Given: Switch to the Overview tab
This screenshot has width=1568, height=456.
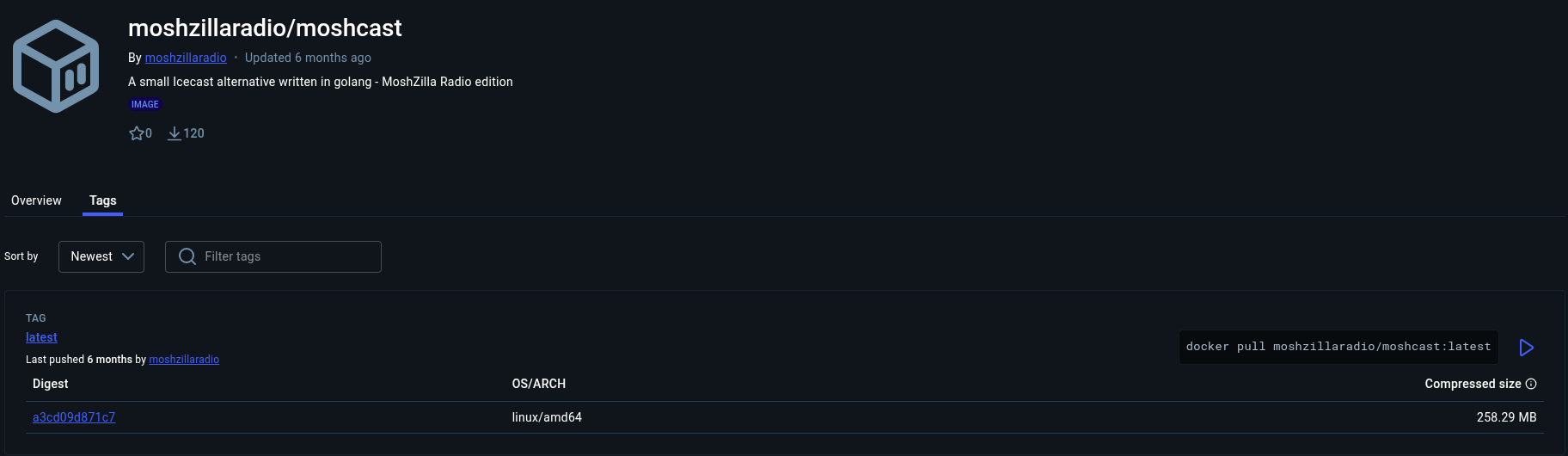Looking at the screenshot, I should (36, 200).
